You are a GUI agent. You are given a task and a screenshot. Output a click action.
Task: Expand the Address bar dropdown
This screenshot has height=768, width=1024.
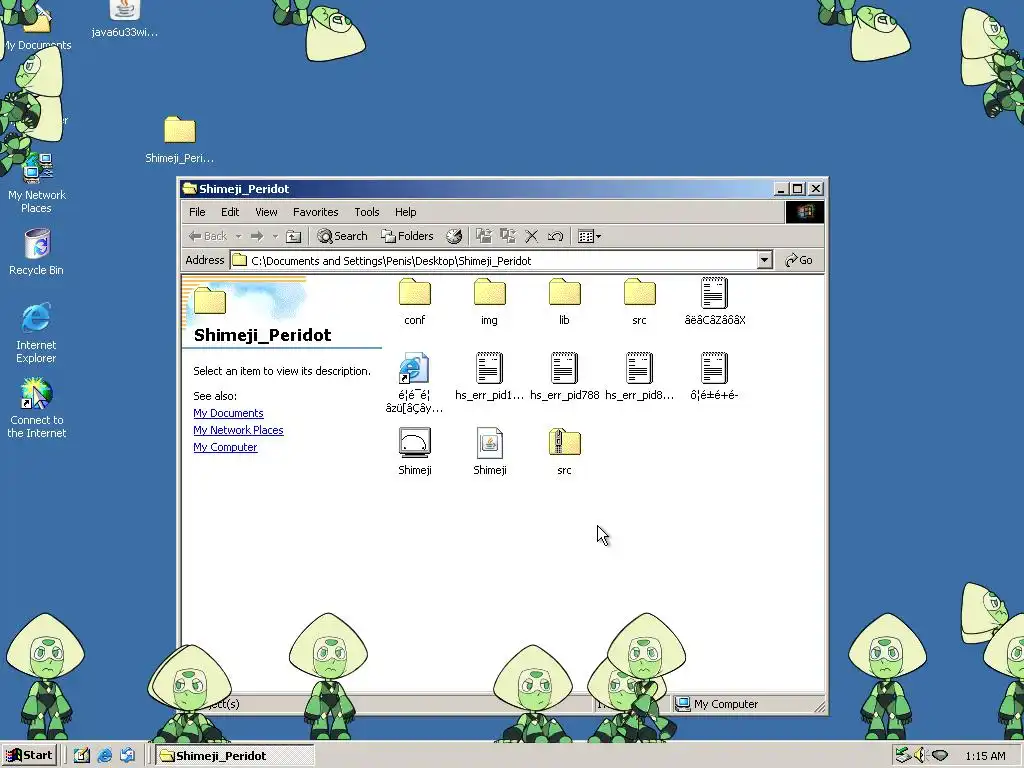coord(765,261)
